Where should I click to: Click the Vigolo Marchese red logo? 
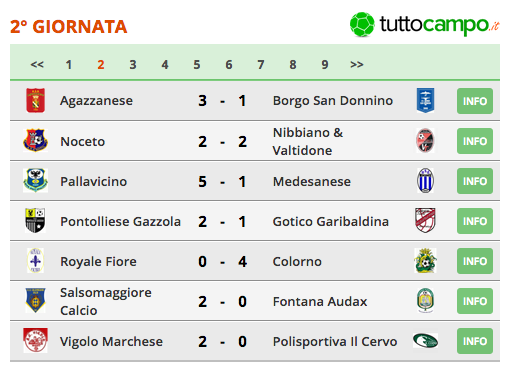coord(35,340)
